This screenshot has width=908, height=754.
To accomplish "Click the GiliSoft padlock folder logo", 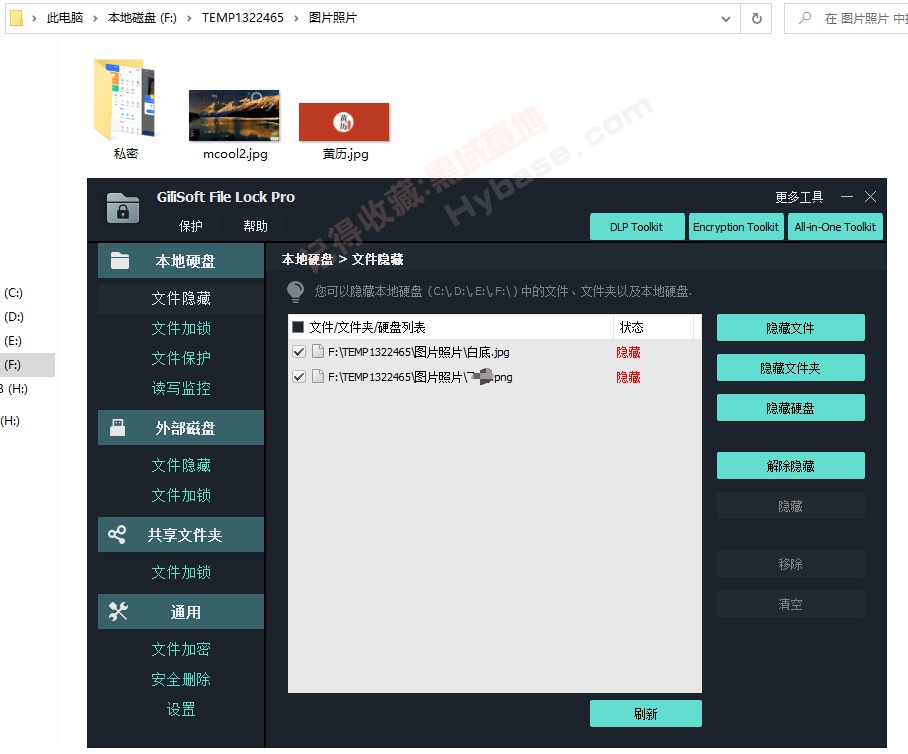I will [123, 207].
